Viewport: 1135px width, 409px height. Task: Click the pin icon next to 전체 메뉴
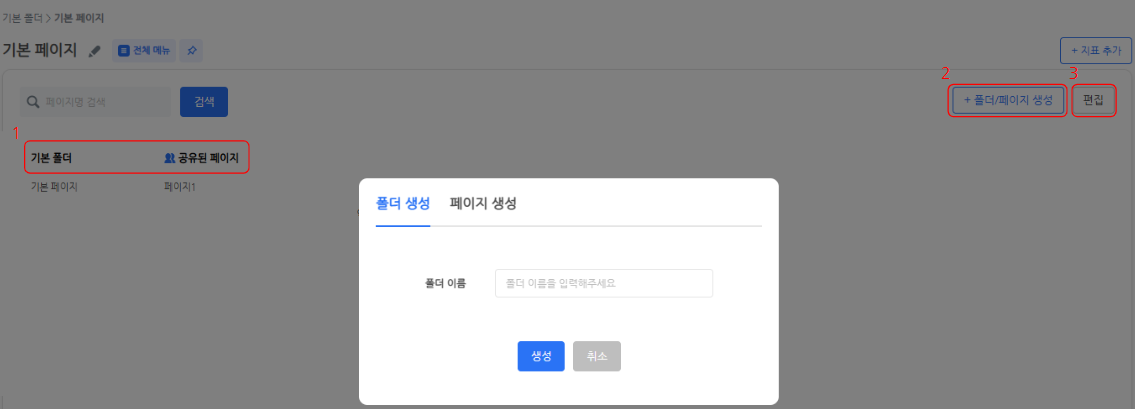pos(192,50)
